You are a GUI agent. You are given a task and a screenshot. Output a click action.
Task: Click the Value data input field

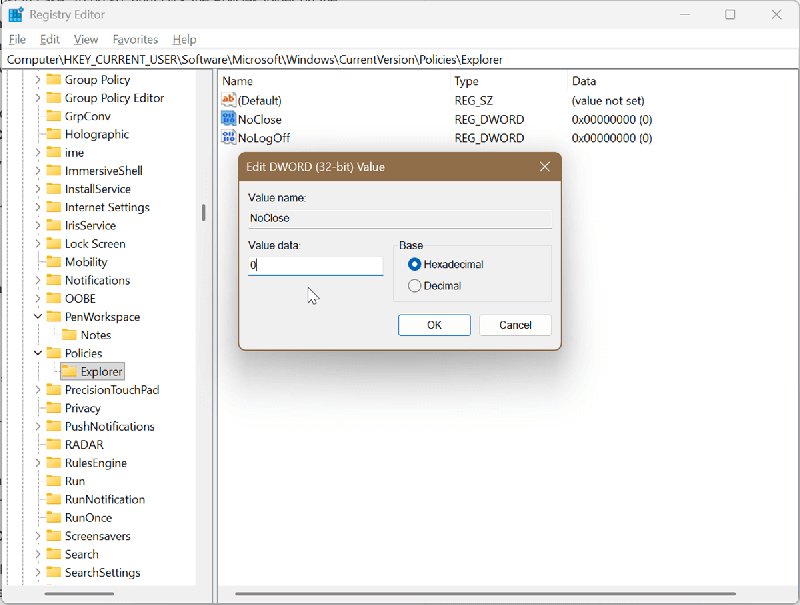click(x=315, y=265)
